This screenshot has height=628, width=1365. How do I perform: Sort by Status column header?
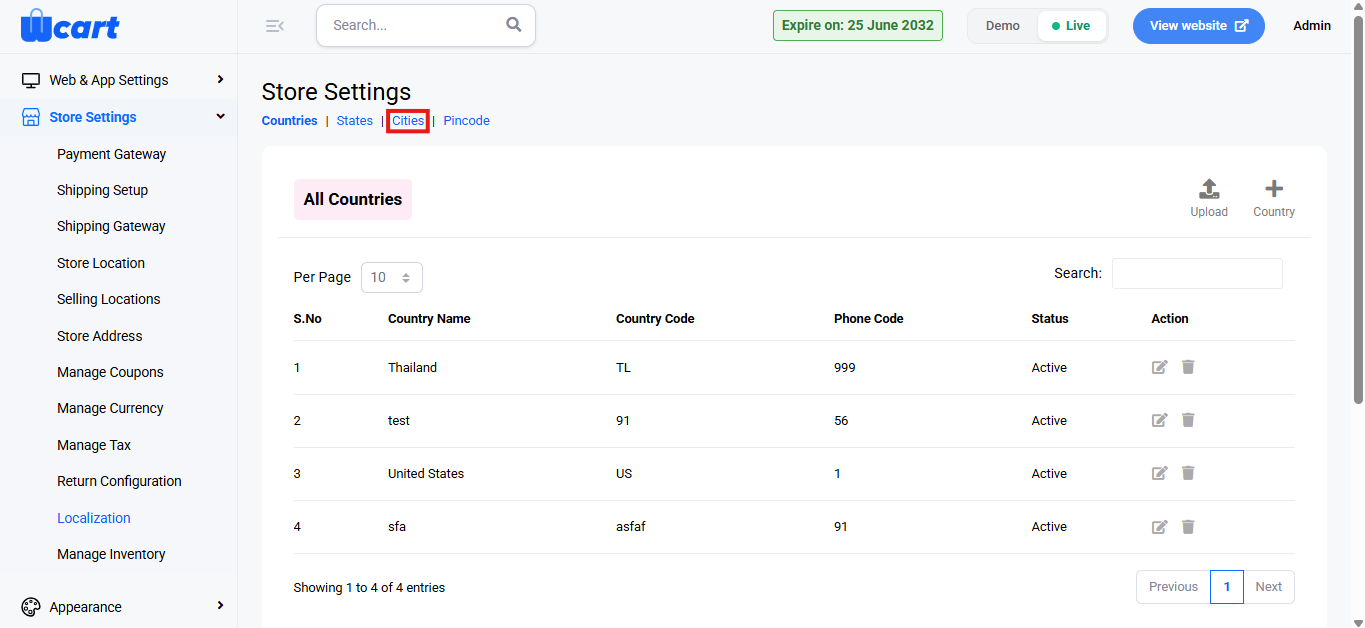click(x=1050, y=319)
